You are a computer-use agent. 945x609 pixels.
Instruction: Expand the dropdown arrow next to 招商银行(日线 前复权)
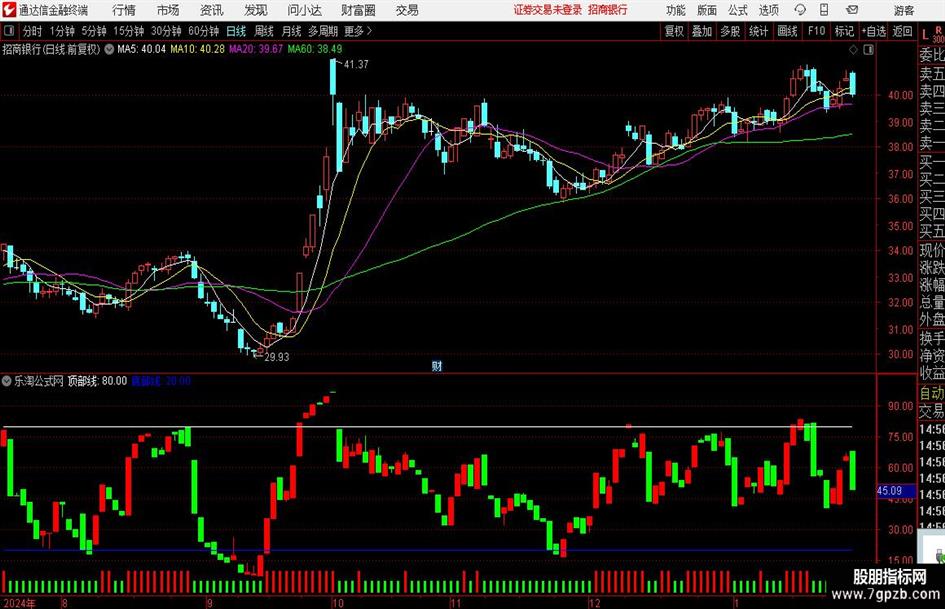pyautogui.click(x=109, y=49)
